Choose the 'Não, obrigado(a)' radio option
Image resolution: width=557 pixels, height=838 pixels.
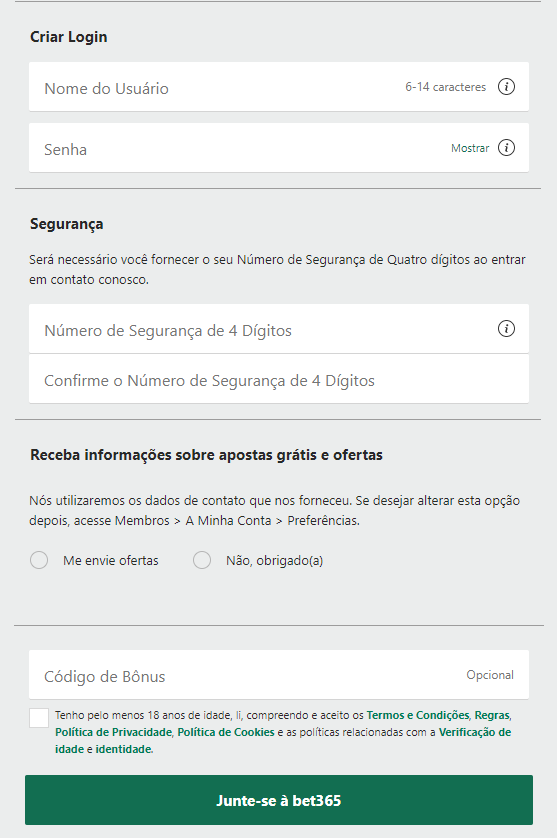[x=202, y=560]
